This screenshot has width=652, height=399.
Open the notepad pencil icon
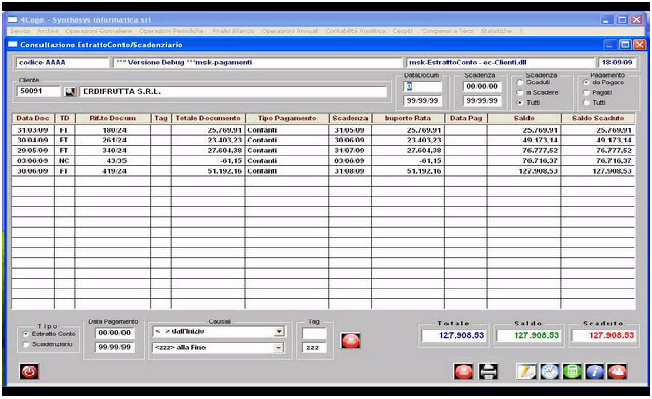526,371
